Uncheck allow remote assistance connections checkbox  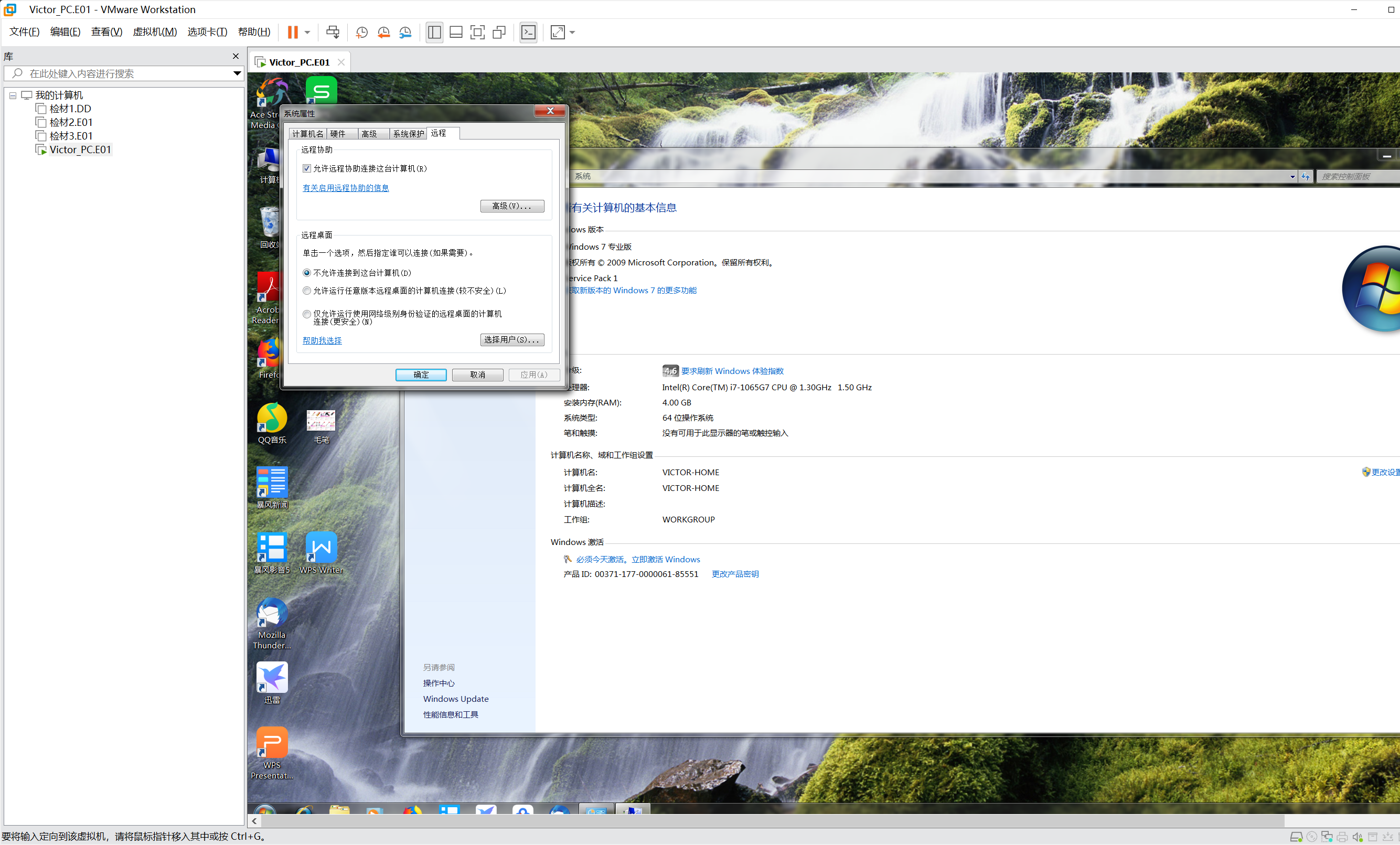click(x=307, y=169)
